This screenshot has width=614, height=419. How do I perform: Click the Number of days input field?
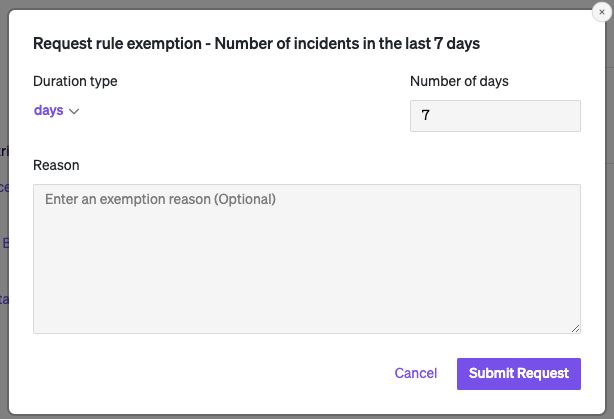click(495, 116)
